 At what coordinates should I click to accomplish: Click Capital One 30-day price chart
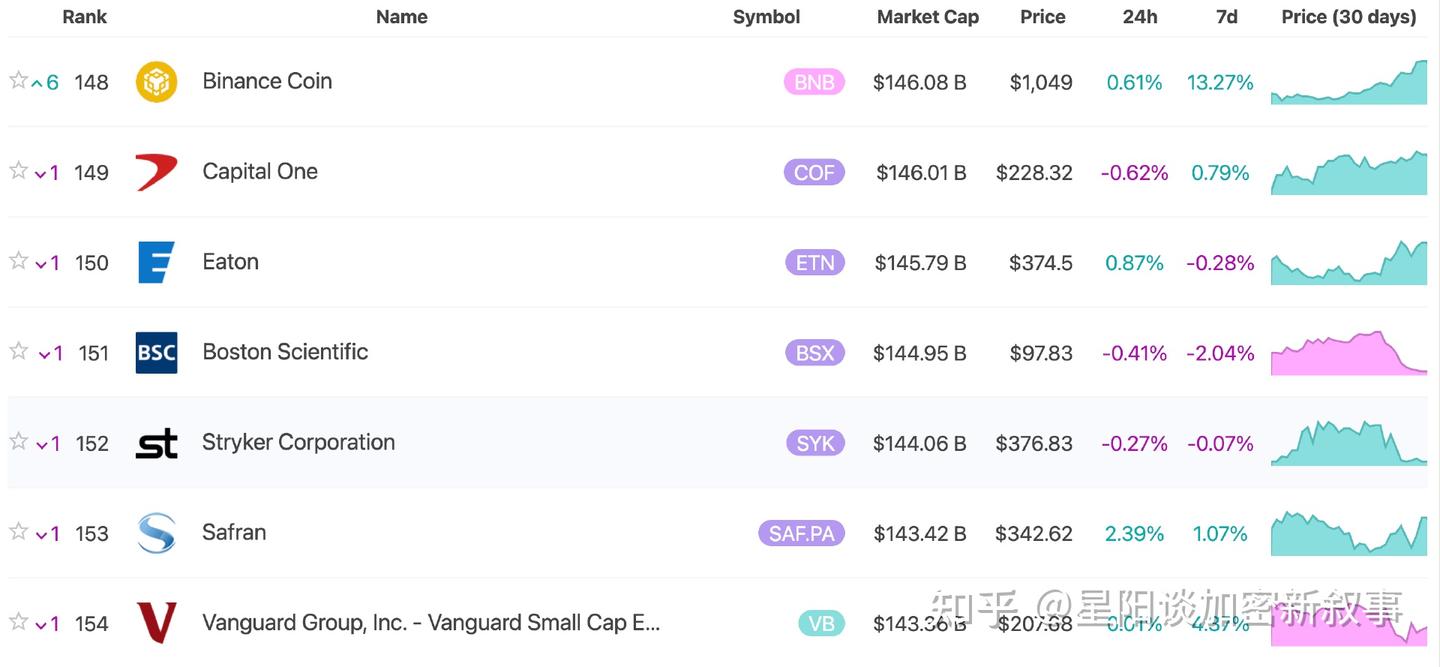pyautogui.click(x=1349, y=173)
